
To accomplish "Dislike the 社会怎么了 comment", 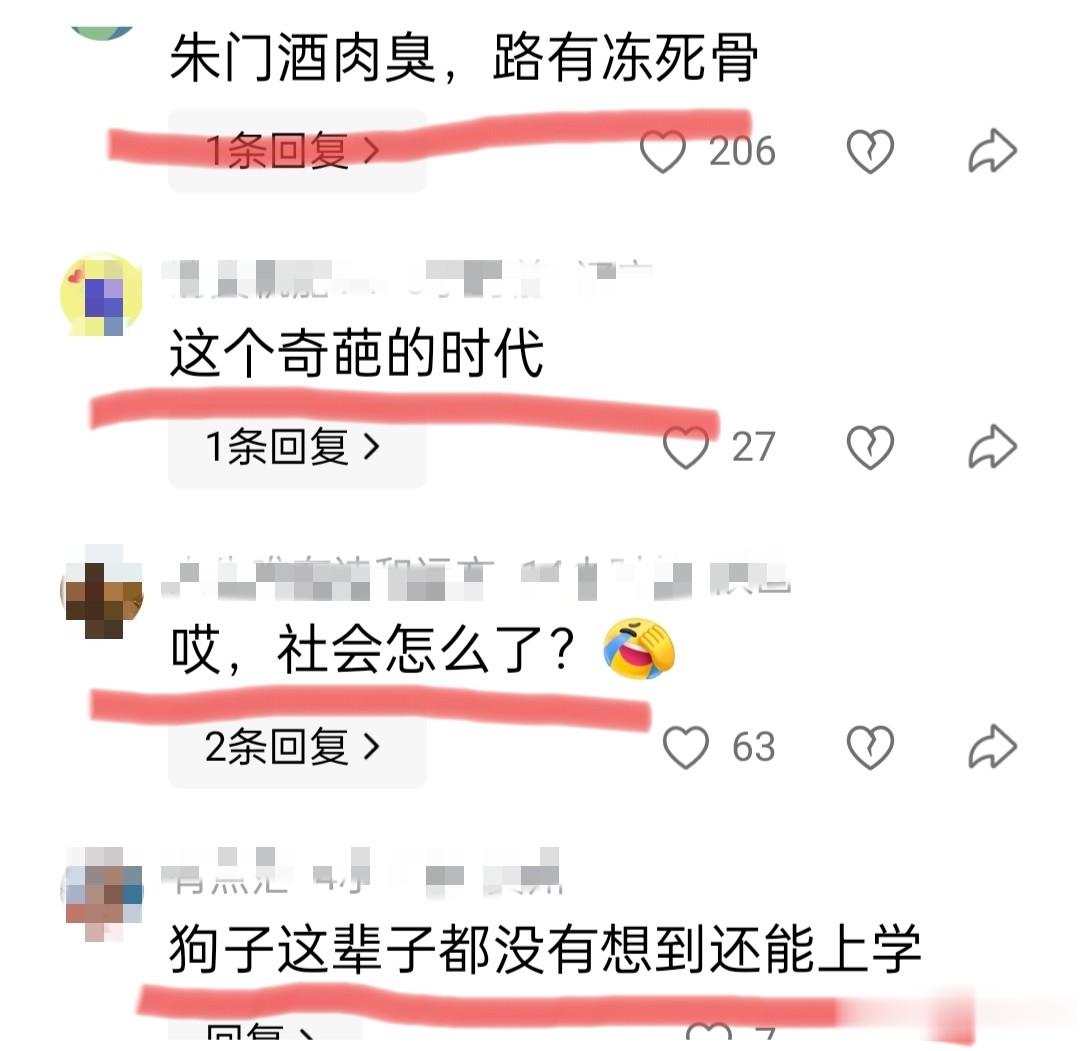I will tap(870, 747).
